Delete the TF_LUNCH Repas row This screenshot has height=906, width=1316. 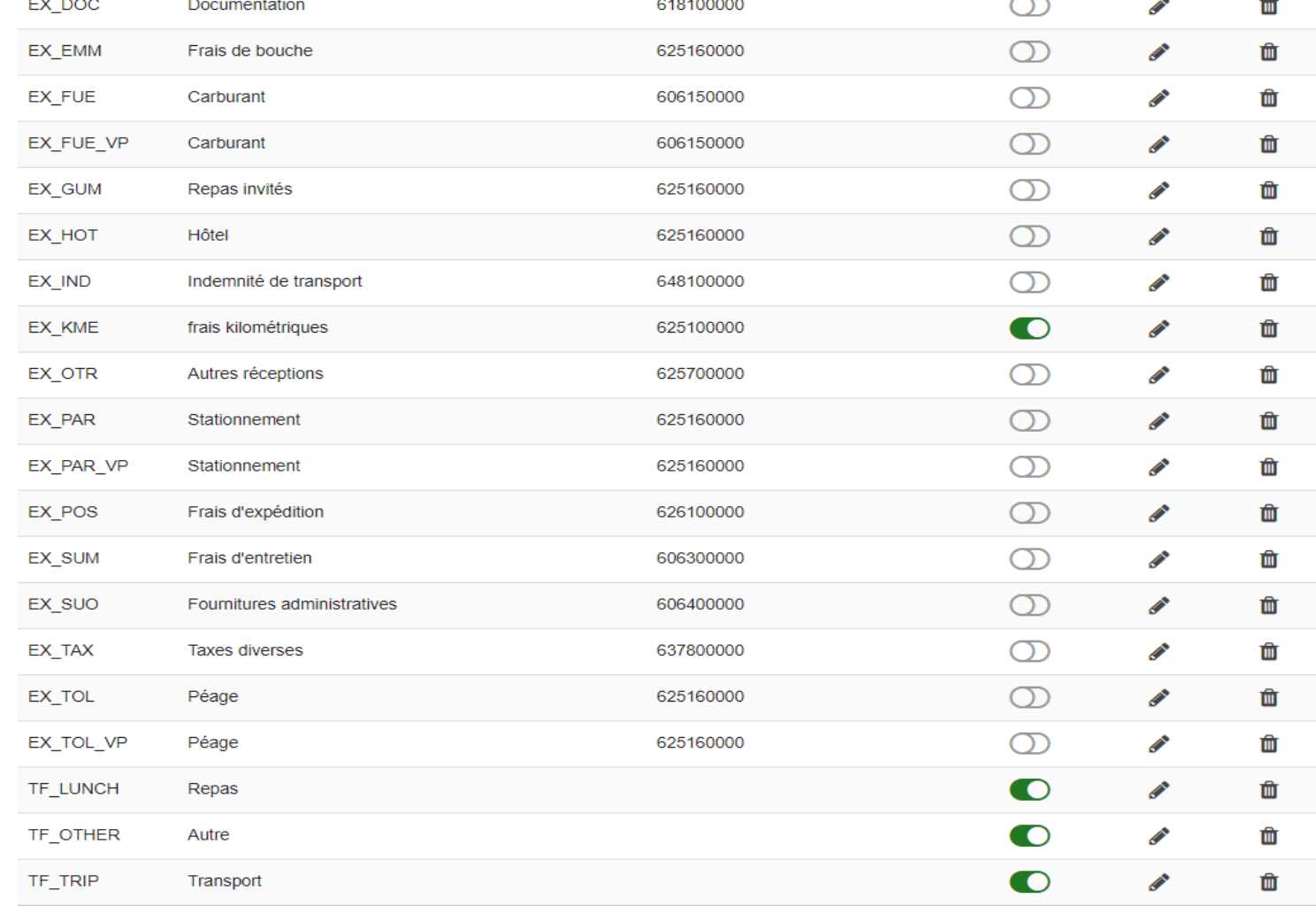[x=1269, y=789]
